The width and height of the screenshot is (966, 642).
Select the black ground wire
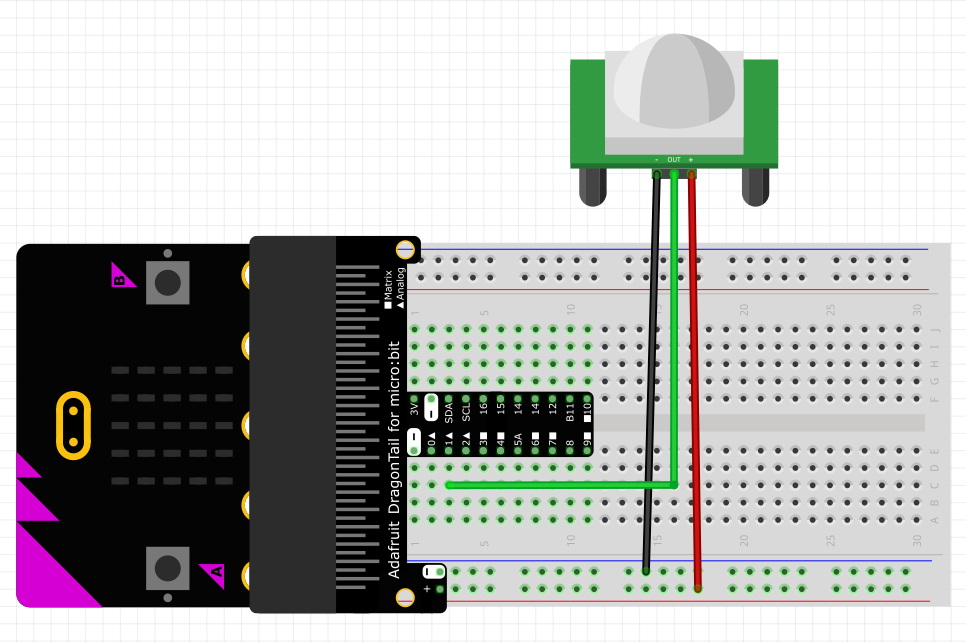[651, 373]
